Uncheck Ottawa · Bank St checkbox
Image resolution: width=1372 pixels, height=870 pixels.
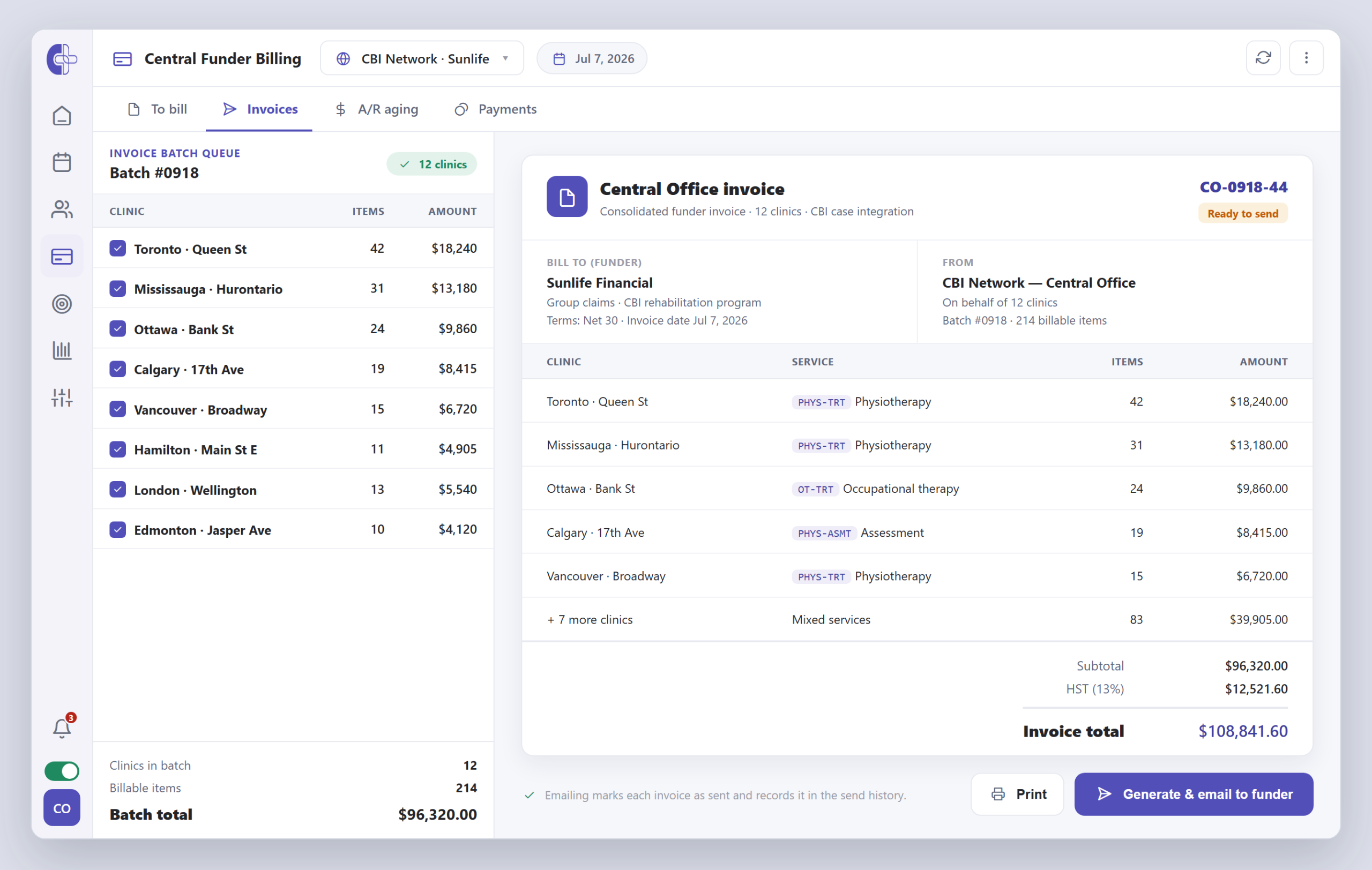pyautogui.click(x=117, y=328)
